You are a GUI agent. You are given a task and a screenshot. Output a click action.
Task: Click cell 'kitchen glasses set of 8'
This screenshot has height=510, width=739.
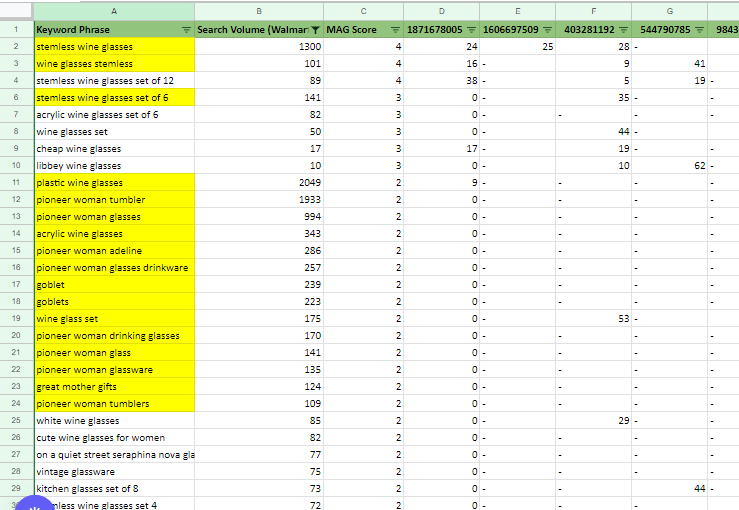click(114, 488)
